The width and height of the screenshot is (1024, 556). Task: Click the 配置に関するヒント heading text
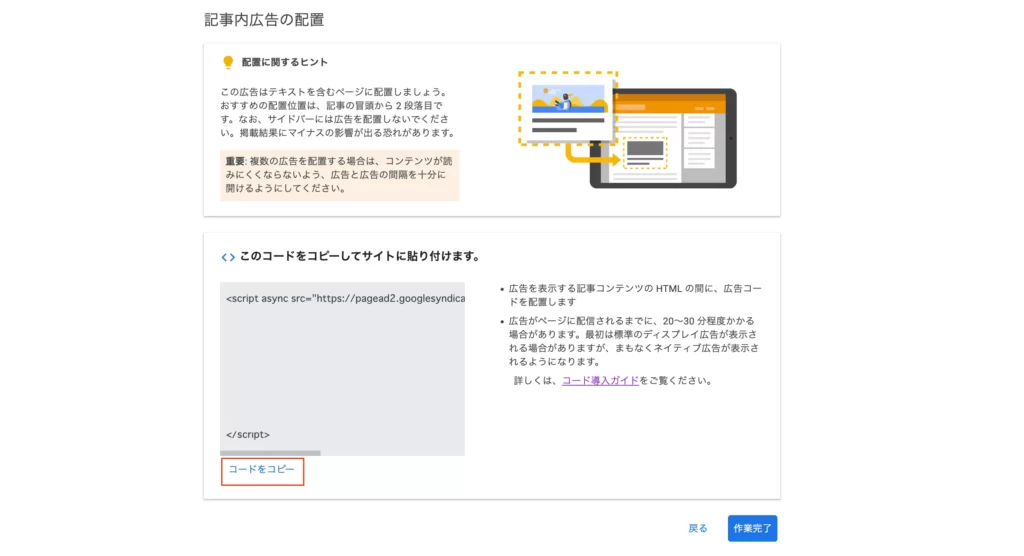click(285, 62)
